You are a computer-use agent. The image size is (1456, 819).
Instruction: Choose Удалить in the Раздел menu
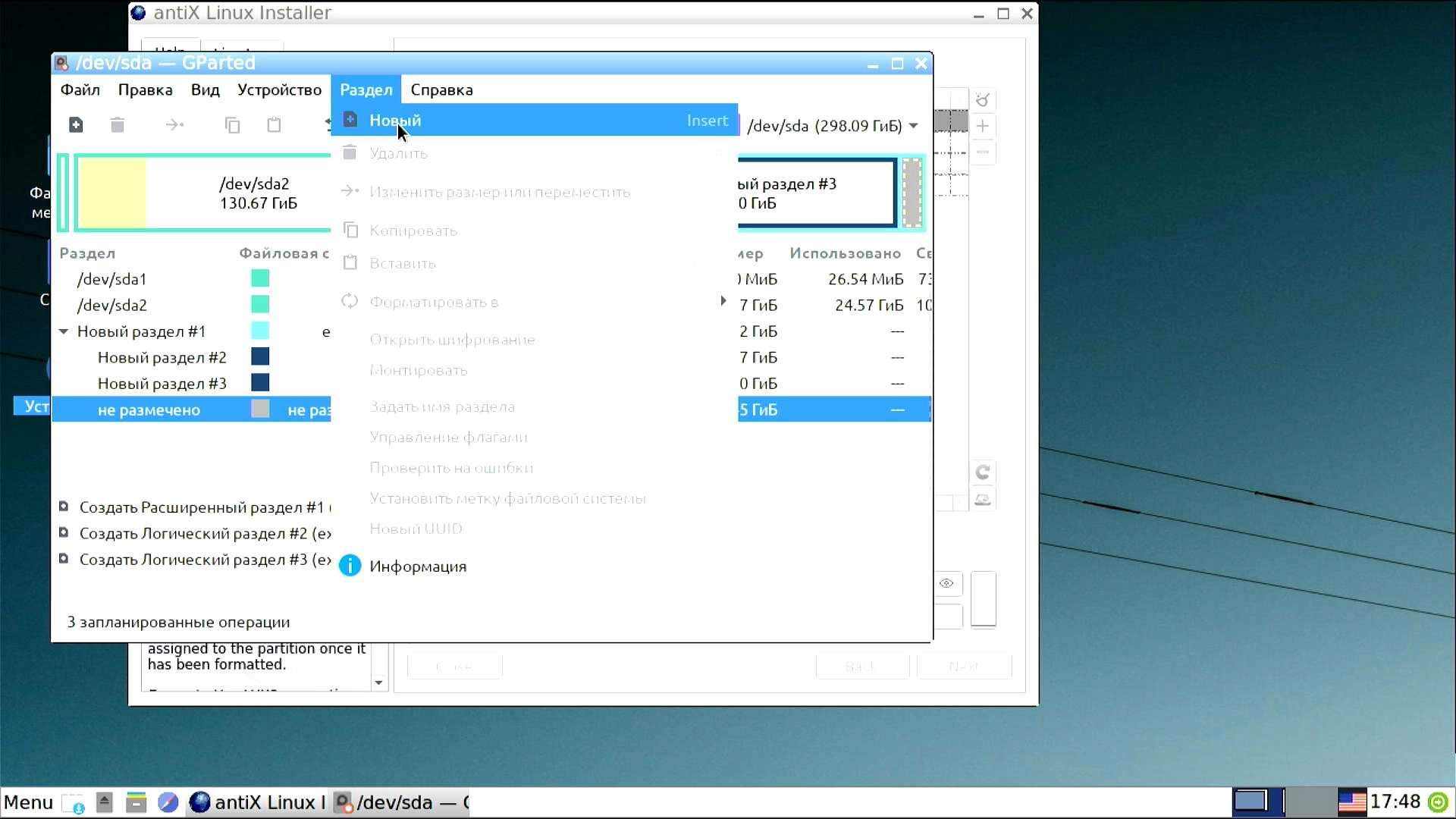pos(535,153)
